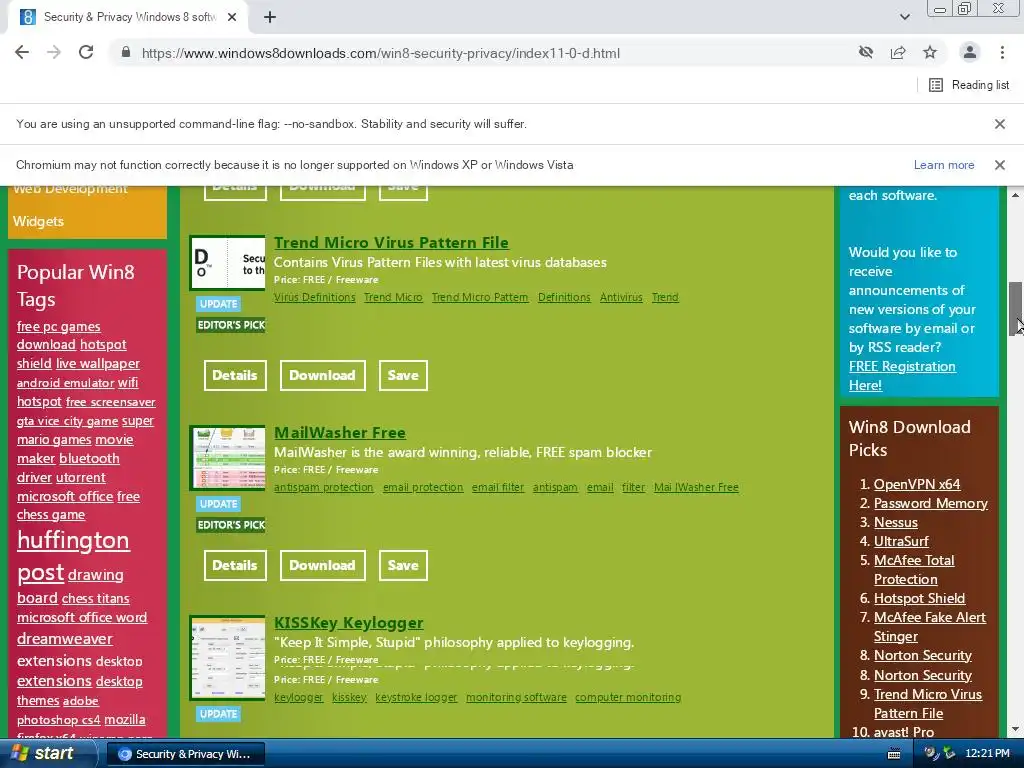Click the keystroke logger tag
The width and height of the screenshot is (1024, 768).
click(416, 697)
